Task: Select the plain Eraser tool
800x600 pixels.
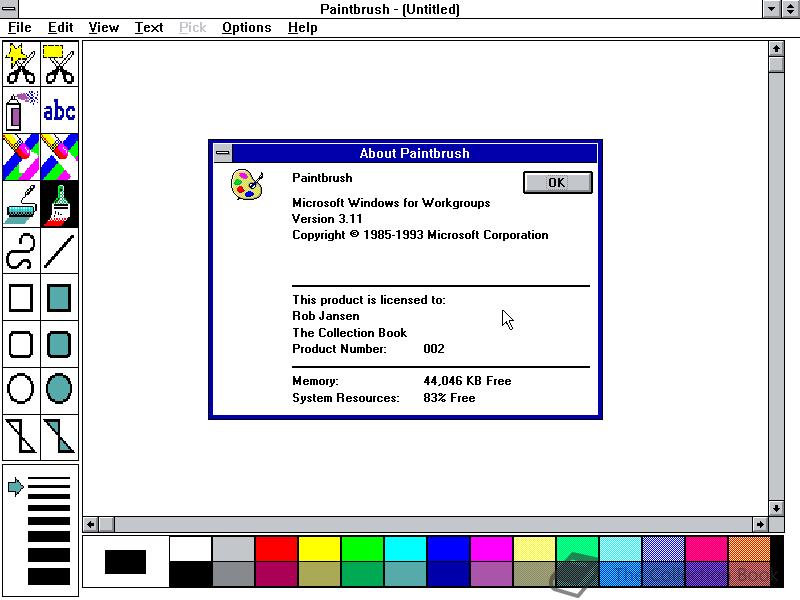Action: 60,157
